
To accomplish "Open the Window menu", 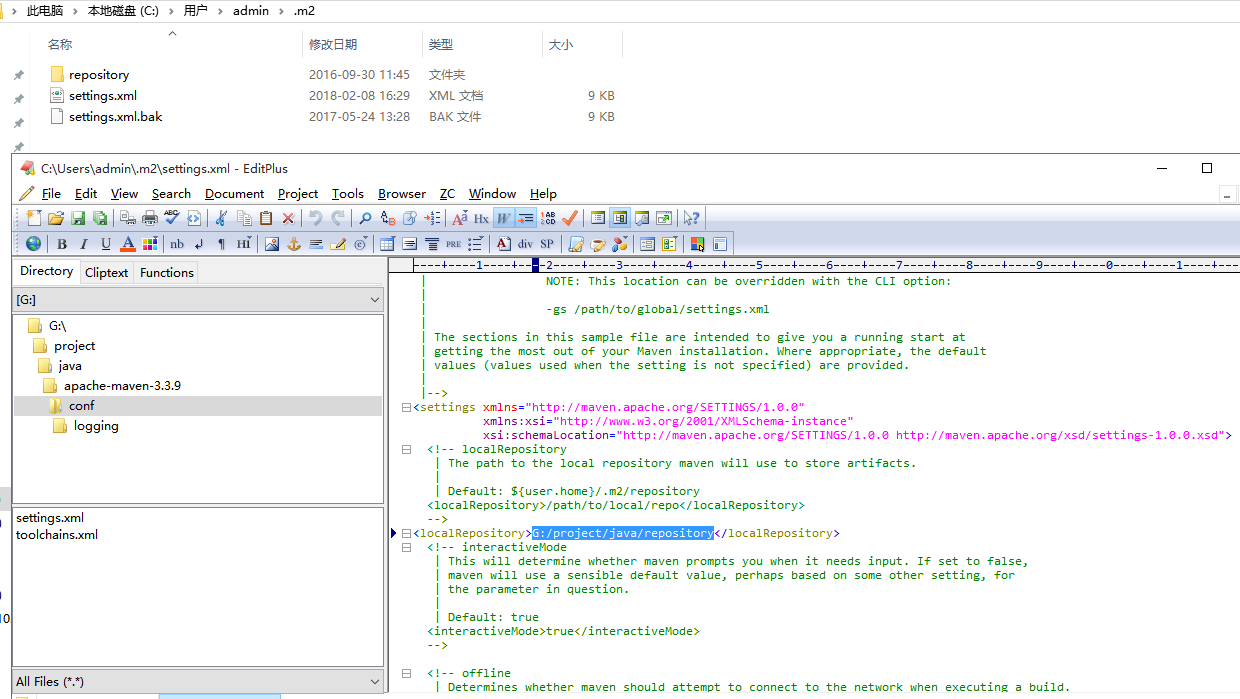I will [492, 194].
